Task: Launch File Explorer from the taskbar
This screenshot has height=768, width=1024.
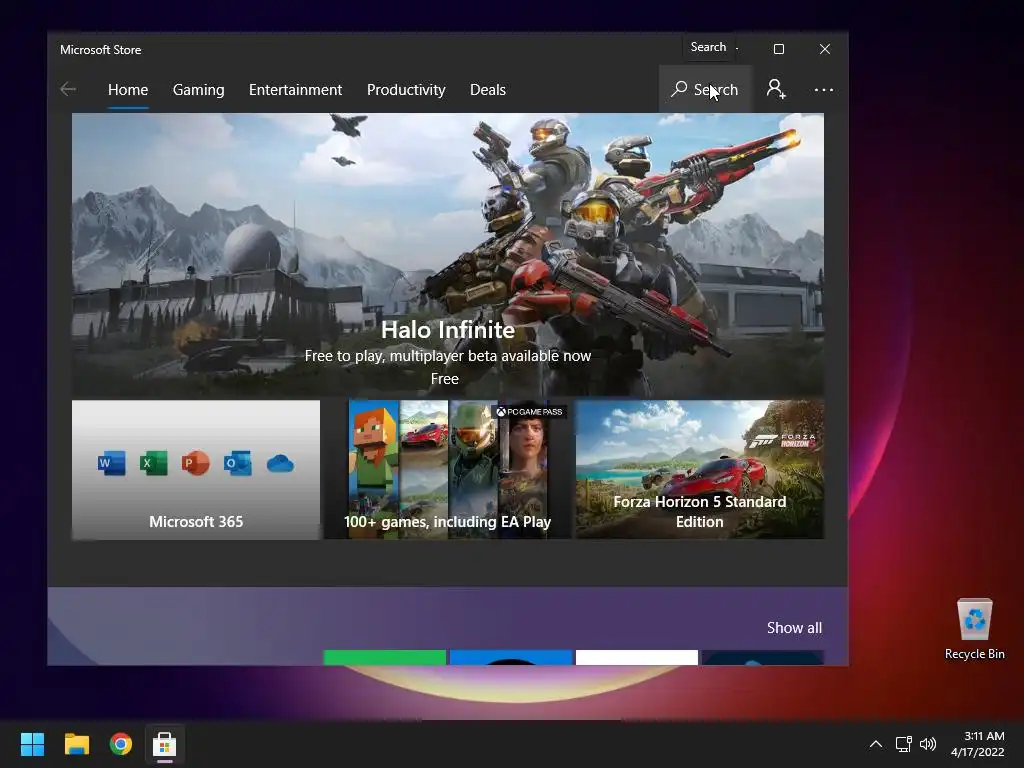Action: tap(76, 744)
